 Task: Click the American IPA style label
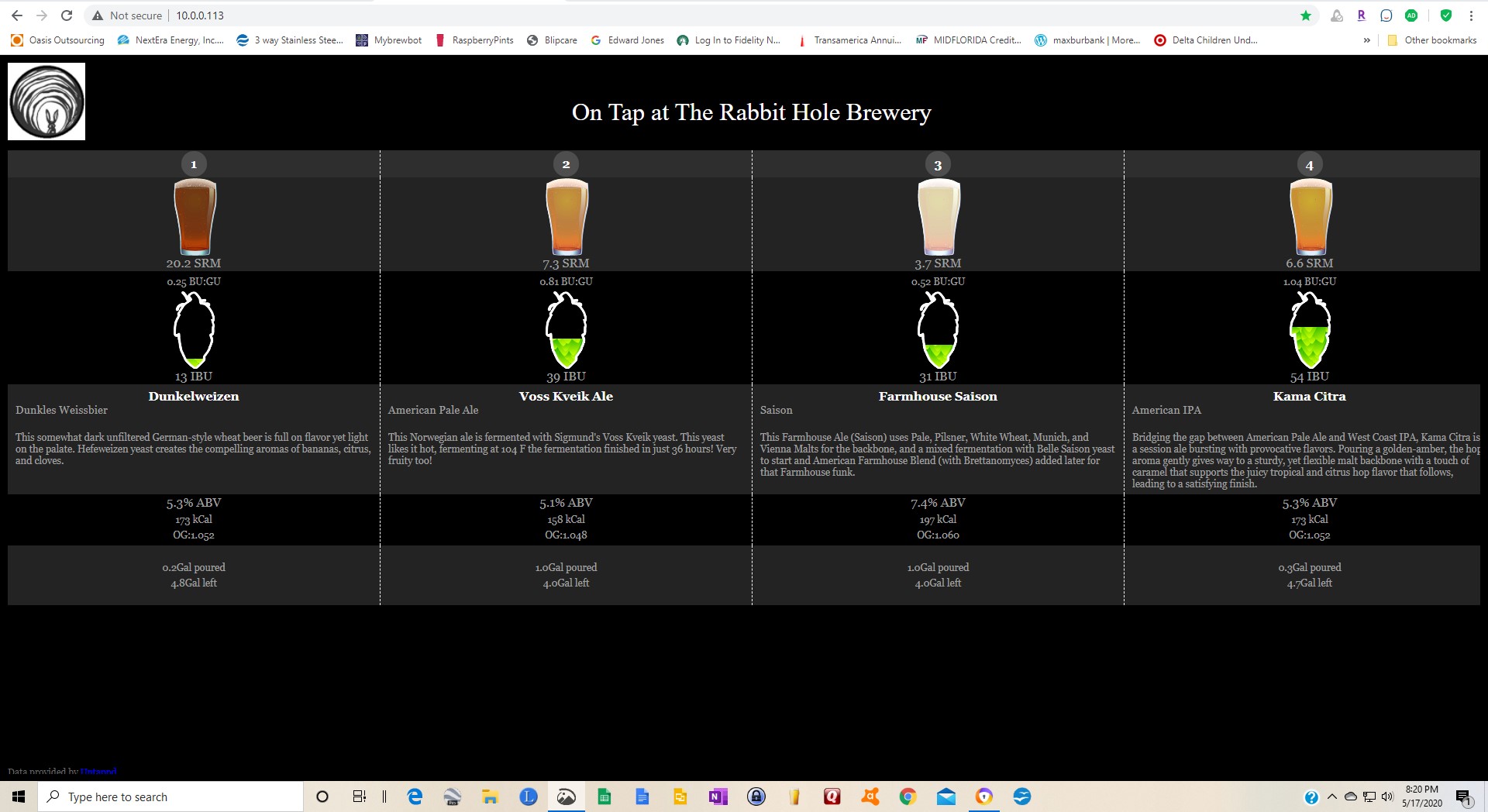tap(1166, 410)
